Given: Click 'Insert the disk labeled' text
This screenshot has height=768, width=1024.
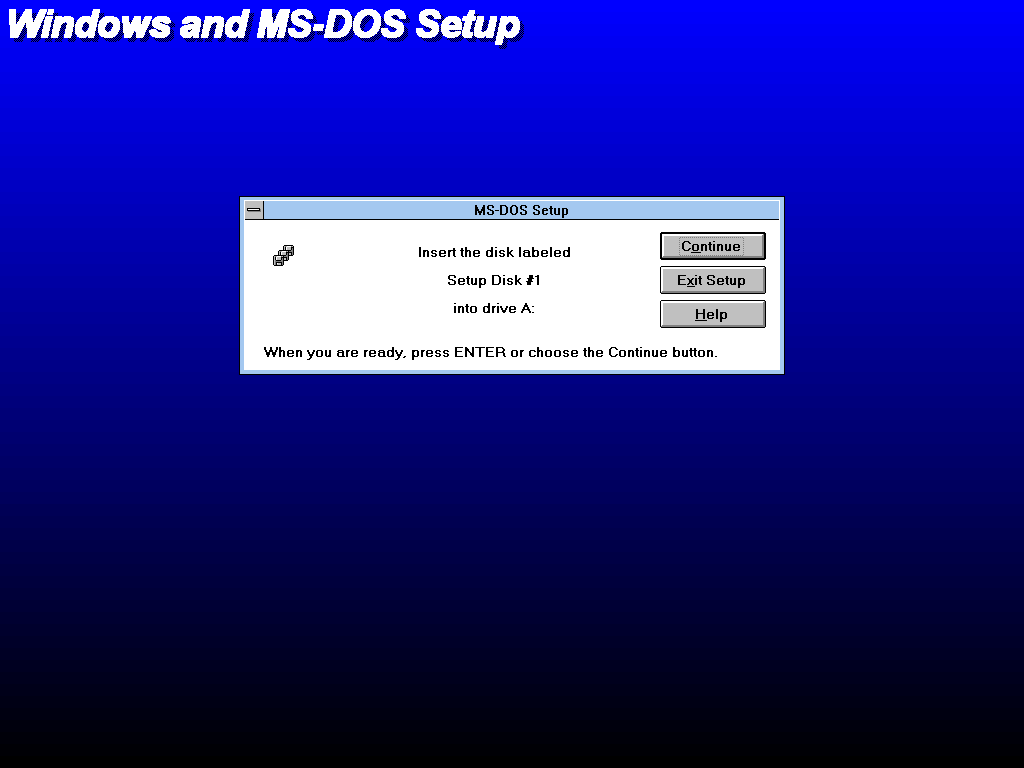Looking at the screenshot, I should [x=494, y=252].
